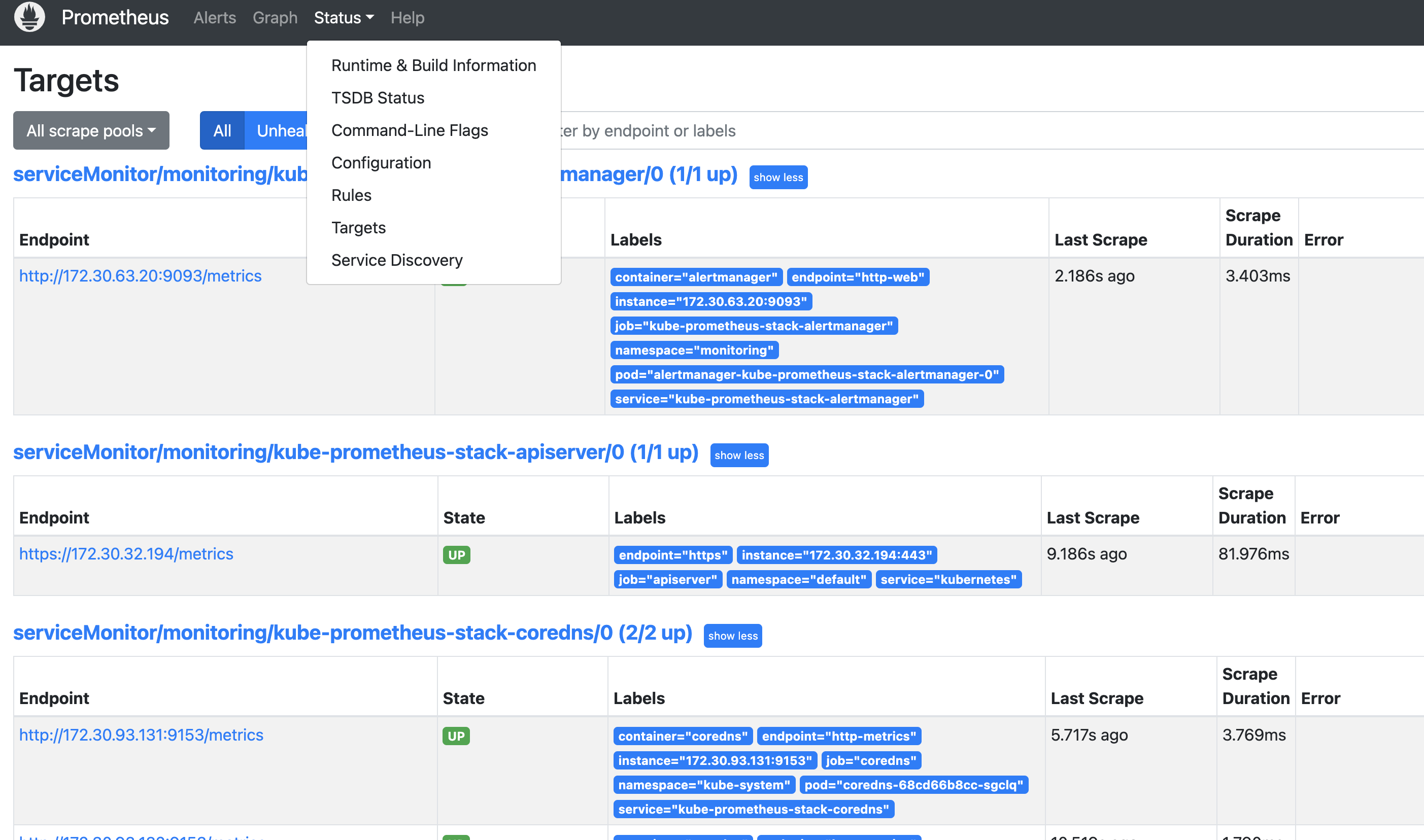Viewport: 1424px width, 840px height.
Task: Click the filter by endpoint or labels field
Action: tap(963, 131)
